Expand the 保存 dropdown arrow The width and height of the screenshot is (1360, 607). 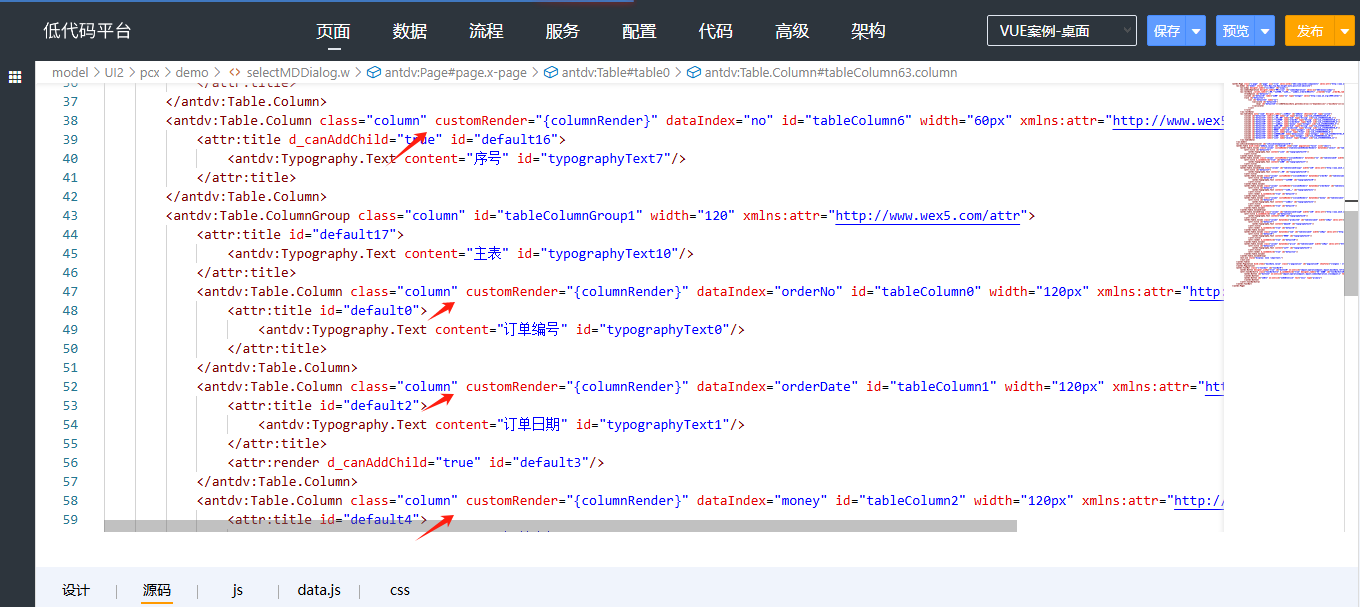click(x=1195, y=31)
